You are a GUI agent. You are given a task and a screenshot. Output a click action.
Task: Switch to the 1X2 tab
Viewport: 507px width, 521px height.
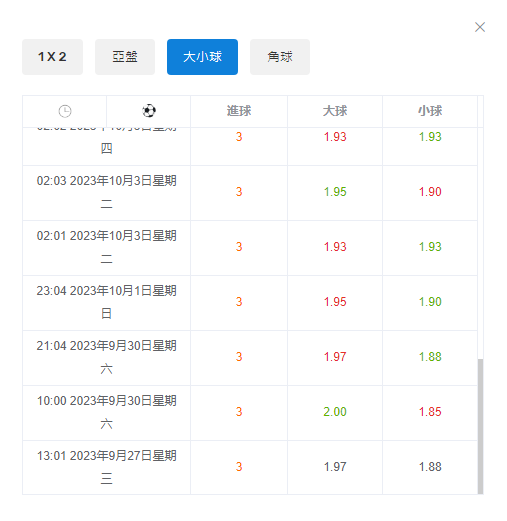pyautogui.click(x=52, y=57)
